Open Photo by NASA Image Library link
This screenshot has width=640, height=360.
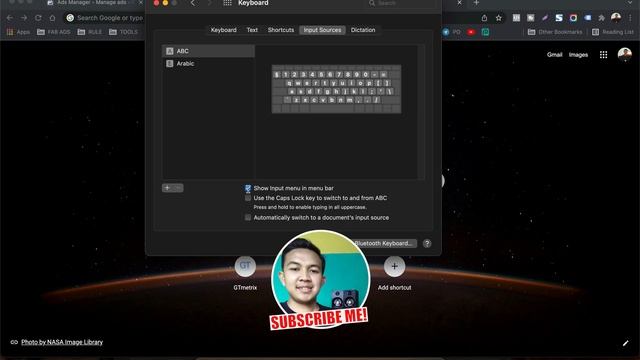pyautogui.click(x=62, y=342)
